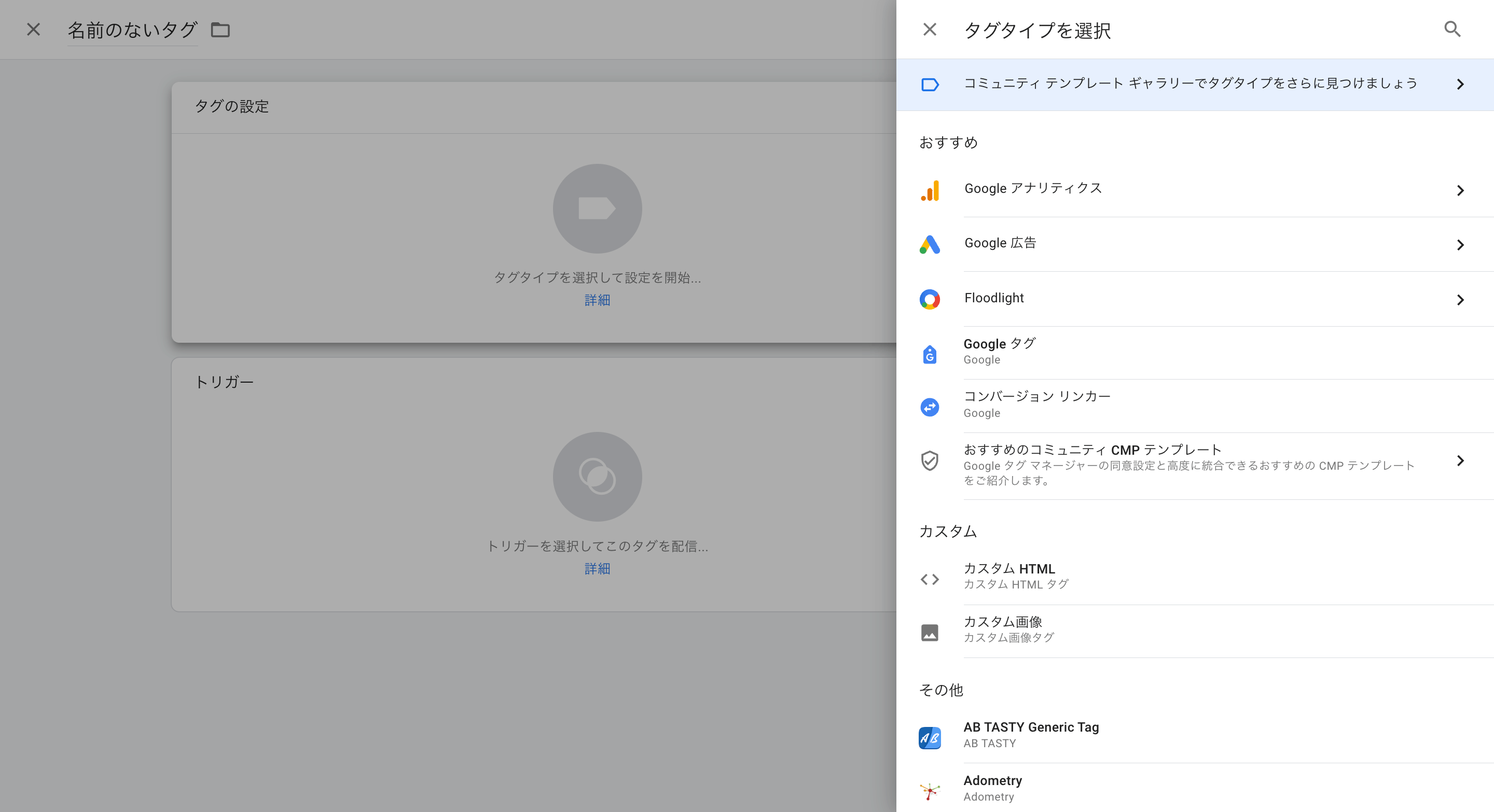Click the コンバージョン リンカー arrows icon
The width and height of the screenshot is (1494, 812).
(930, 407)
